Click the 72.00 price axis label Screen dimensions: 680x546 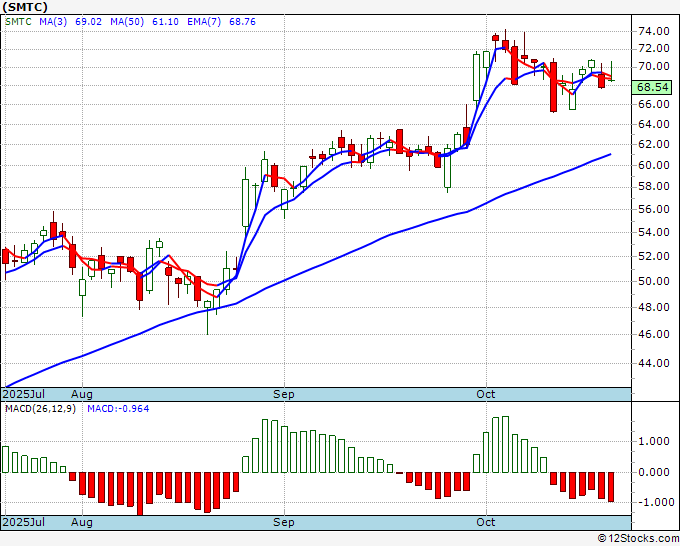pyautogui.click(x=654, y=48)
